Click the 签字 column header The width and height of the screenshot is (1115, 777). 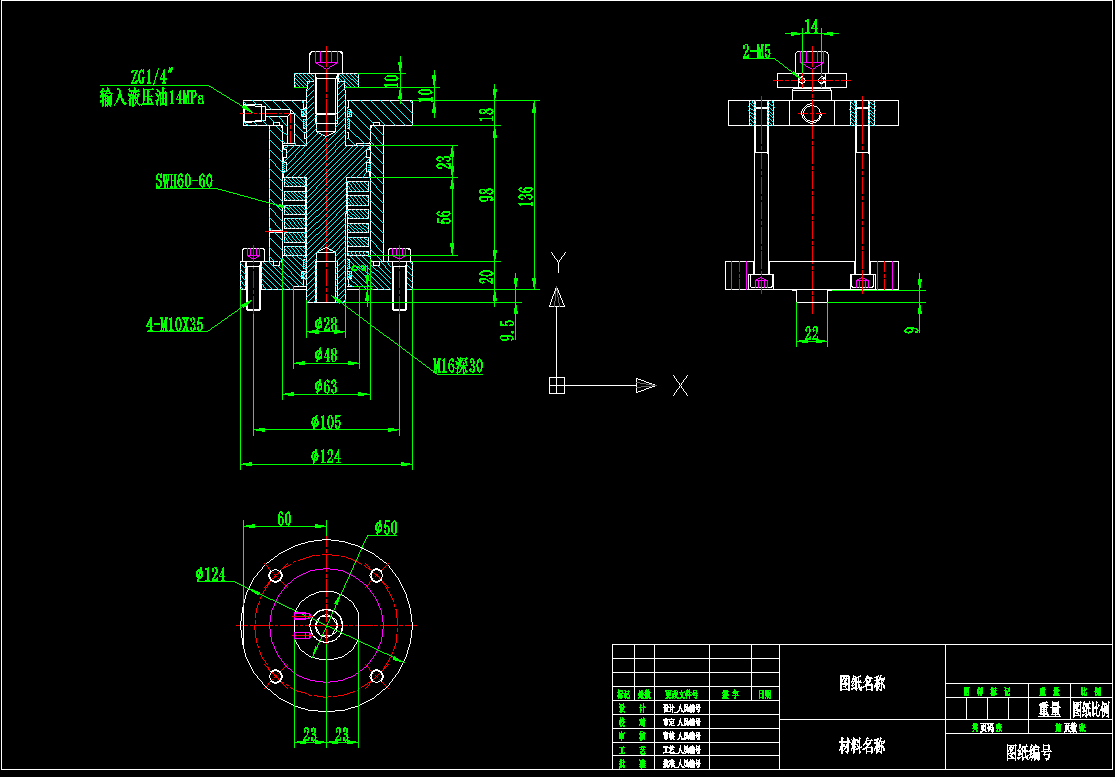pos(730,695)
